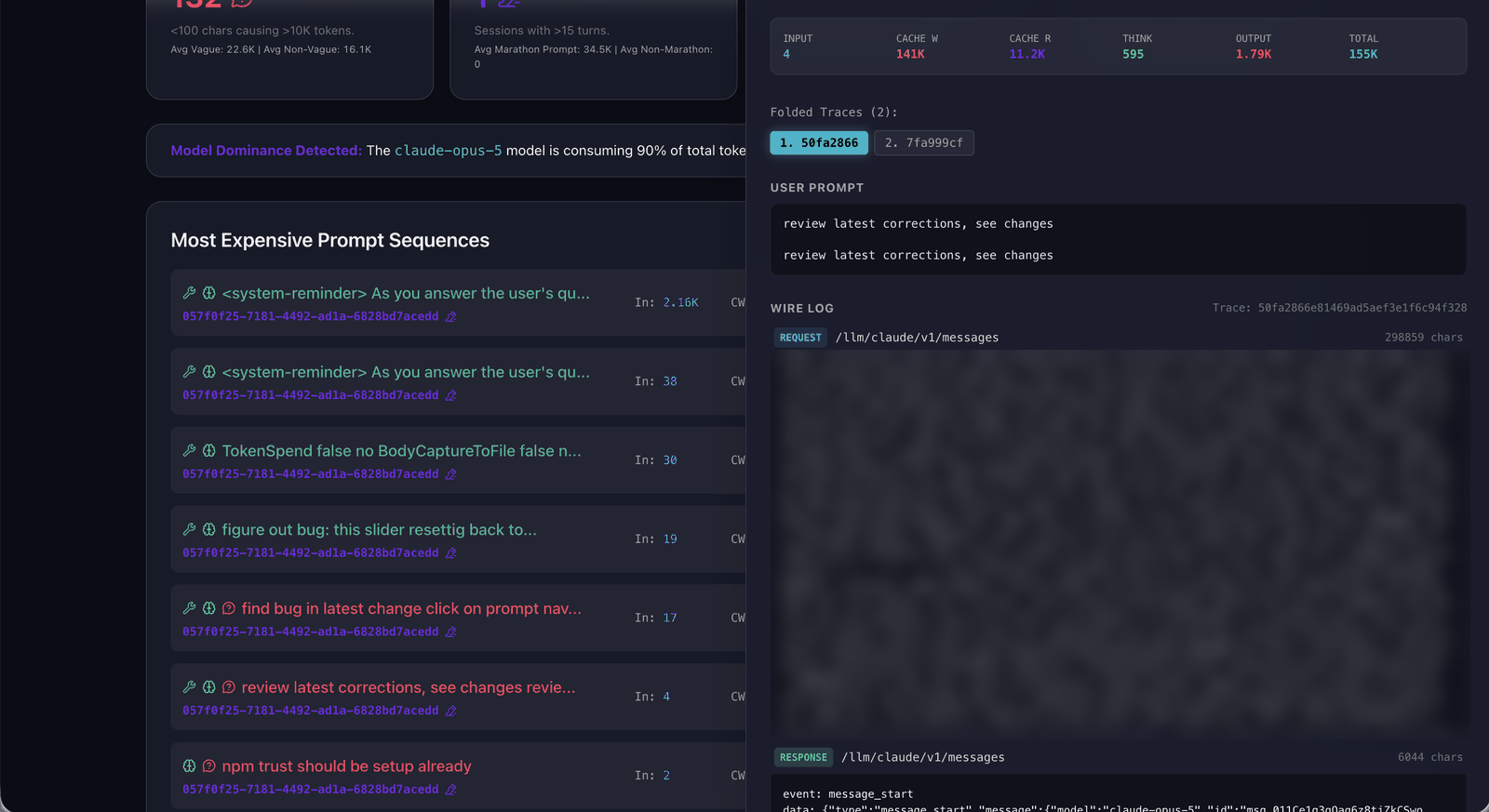The height and width of the screenshot is (812, 1489).
Task: Click the RESPONSE badge in the wire log
Action: click(x=803, y=757)
